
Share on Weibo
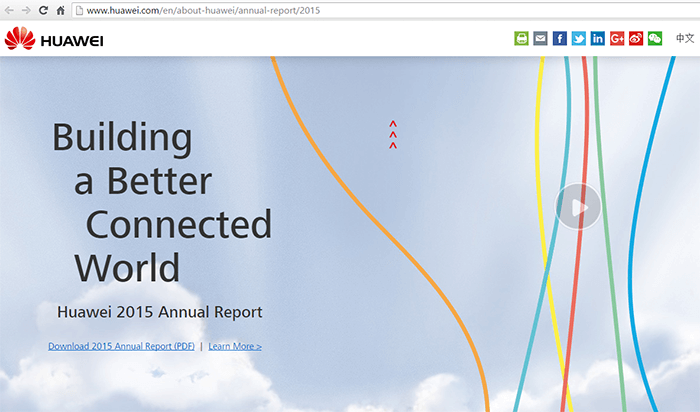pos(636,38)
